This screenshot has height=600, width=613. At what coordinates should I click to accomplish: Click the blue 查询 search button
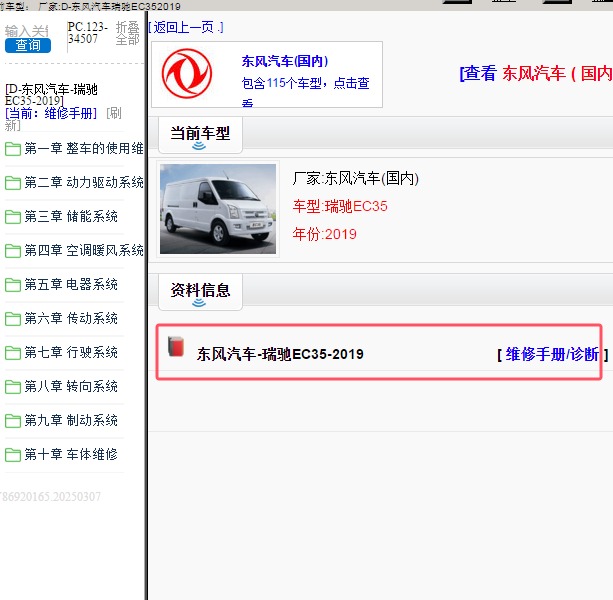(28, 45)
